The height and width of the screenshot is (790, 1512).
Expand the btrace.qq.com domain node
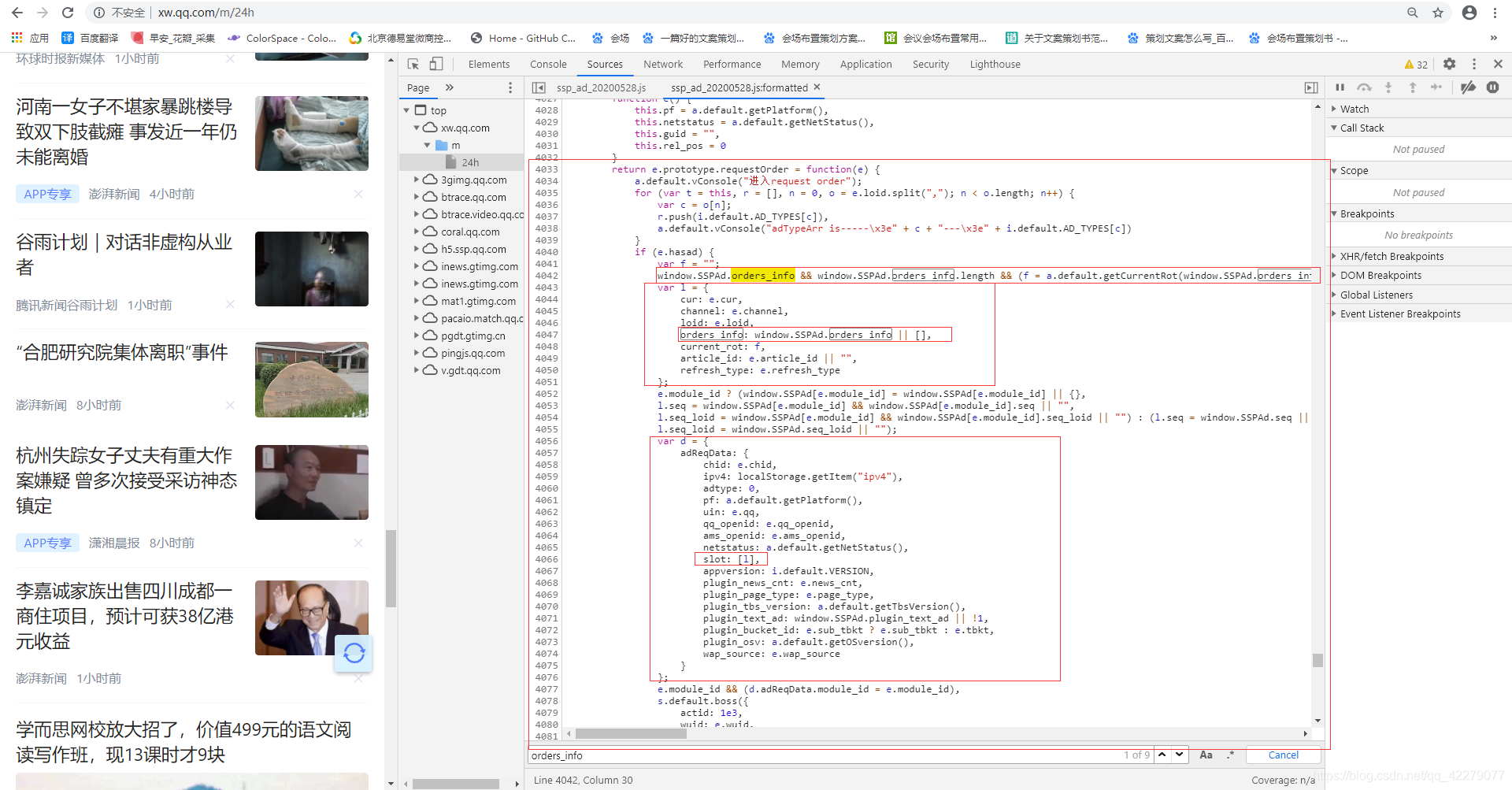point(417,197)
